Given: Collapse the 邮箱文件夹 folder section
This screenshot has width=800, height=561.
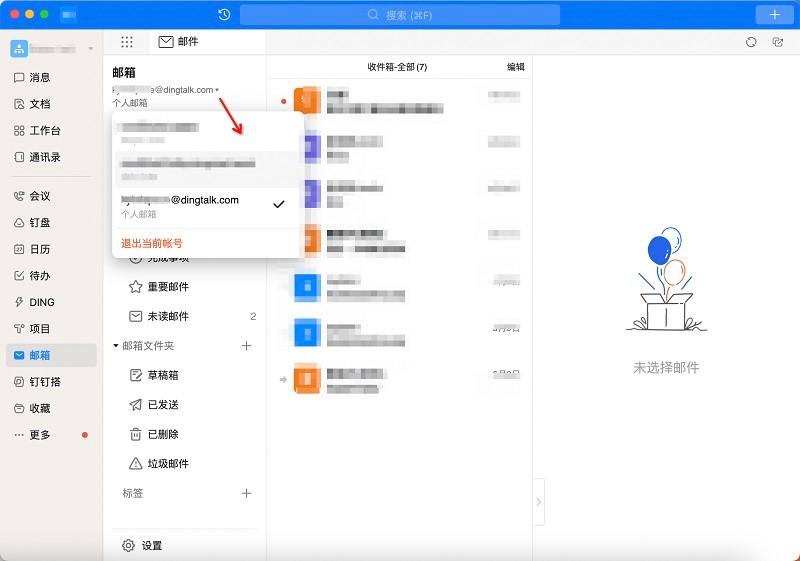Looking at the screenshot, I should (116, 346).
